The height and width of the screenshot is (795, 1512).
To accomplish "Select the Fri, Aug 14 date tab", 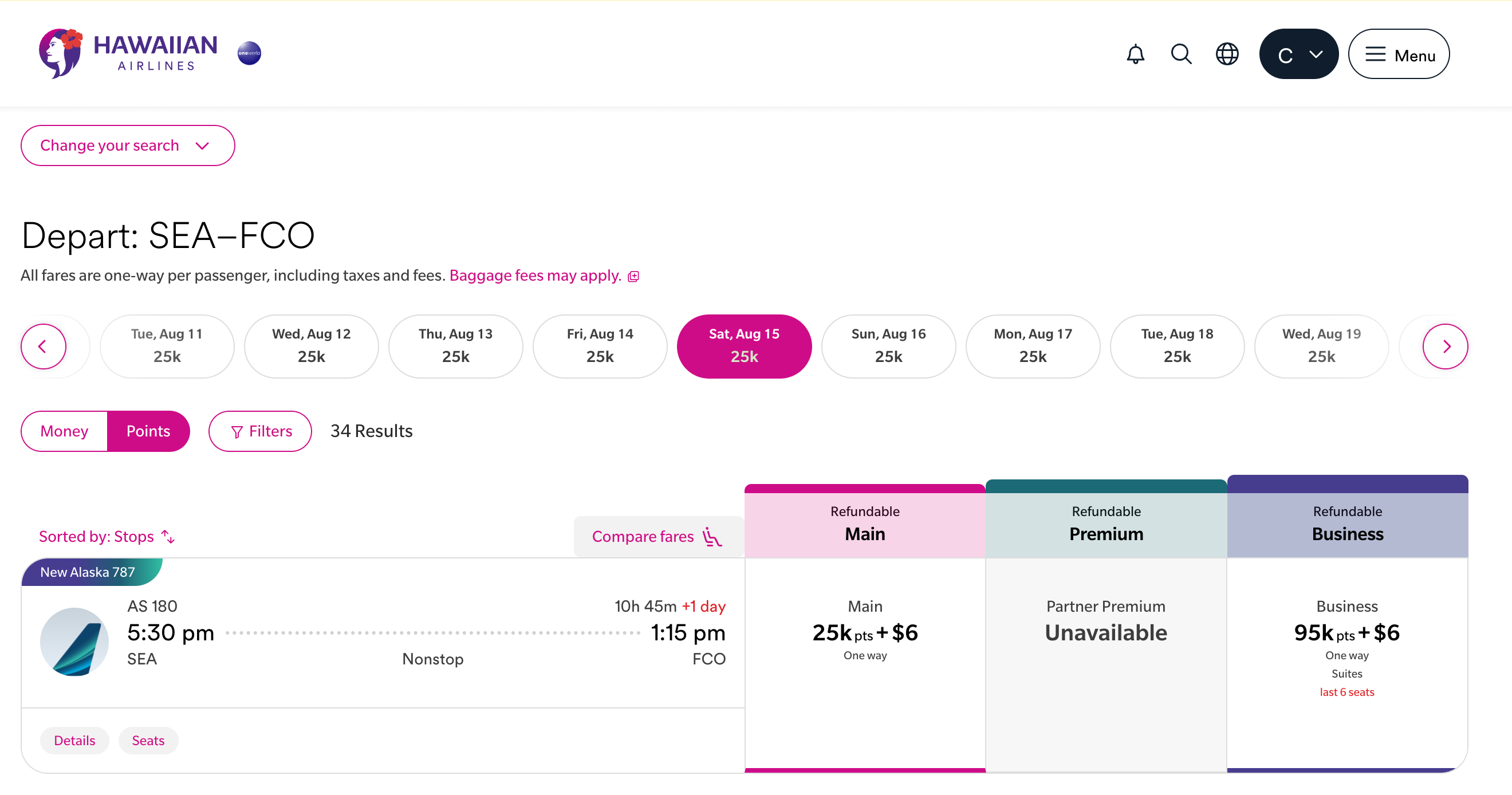I will [x=600, y=347].
